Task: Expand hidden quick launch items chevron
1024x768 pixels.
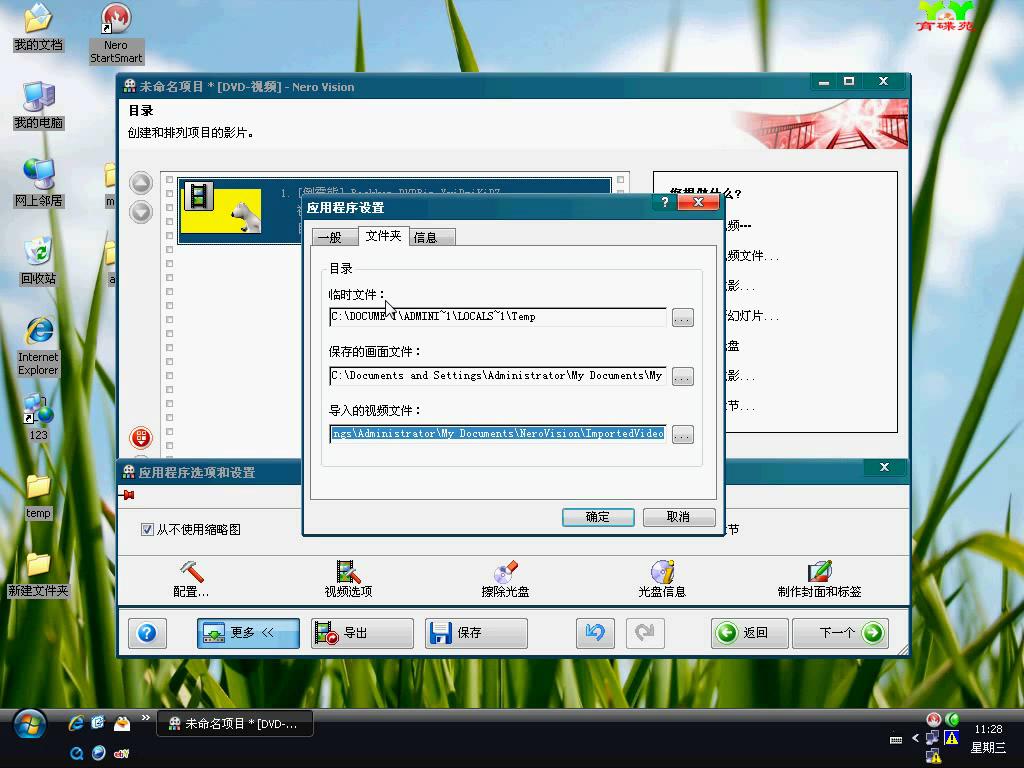Action: tap(146, 718)
